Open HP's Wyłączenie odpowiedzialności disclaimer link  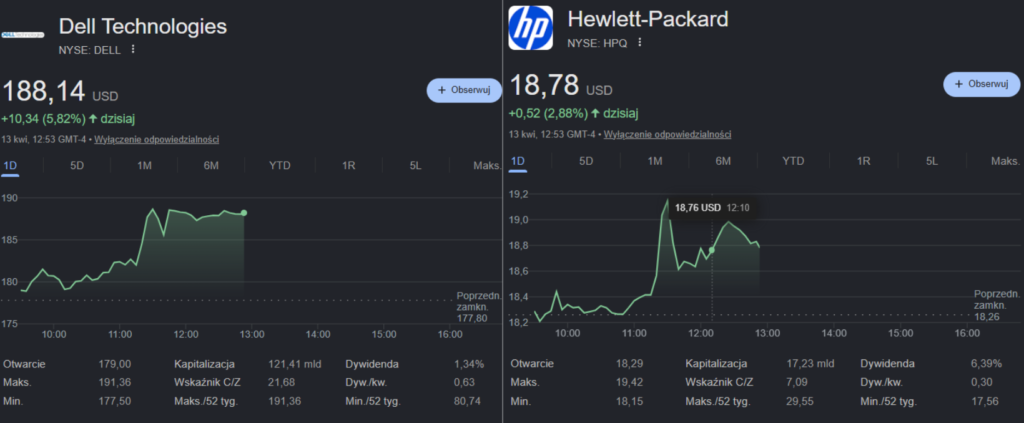click(x=667, y=134)
